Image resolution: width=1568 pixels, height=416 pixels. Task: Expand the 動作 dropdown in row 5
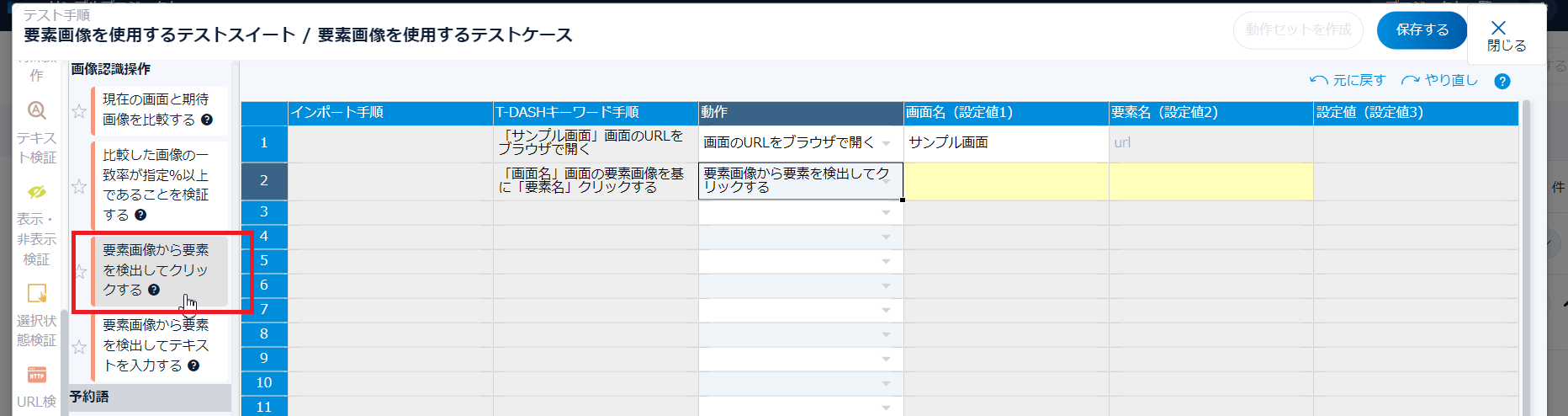[x=886, y=261]
